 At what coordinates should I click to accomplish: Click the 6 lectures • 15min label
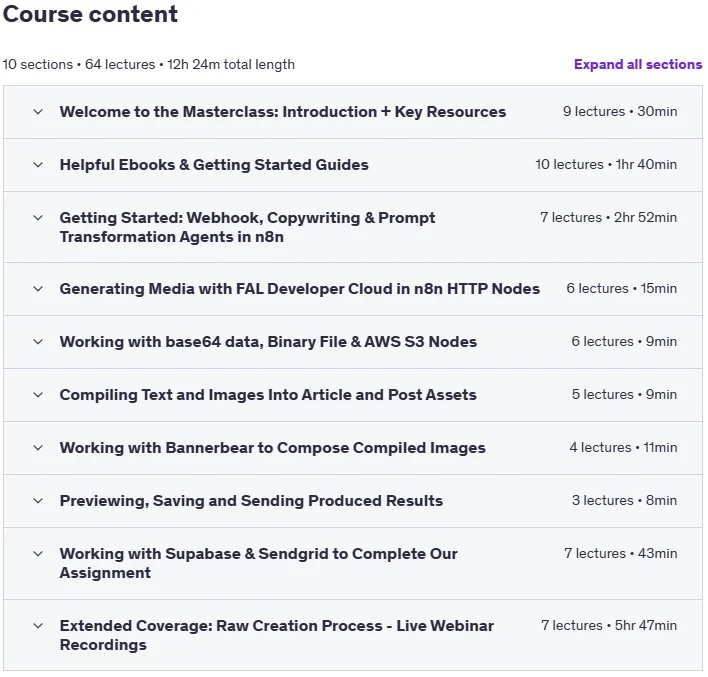pos(622,289)
